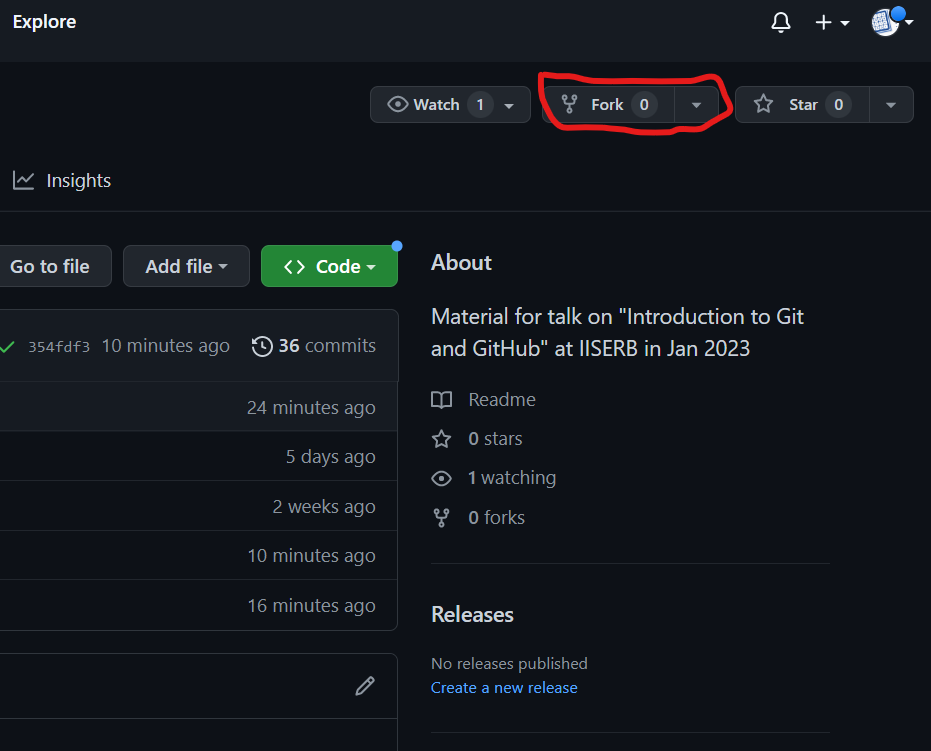Screen dimensions: 931x751
Task: Open the plus create-new menu
Action: [831, 23]
